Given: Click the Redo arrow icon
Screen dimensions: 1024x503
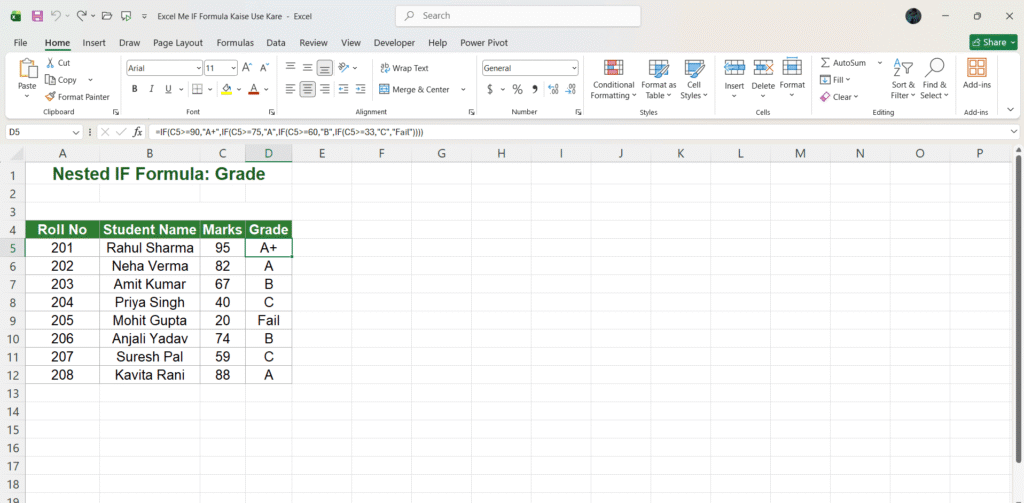Looking at the screenshot, I should point(82,16).
